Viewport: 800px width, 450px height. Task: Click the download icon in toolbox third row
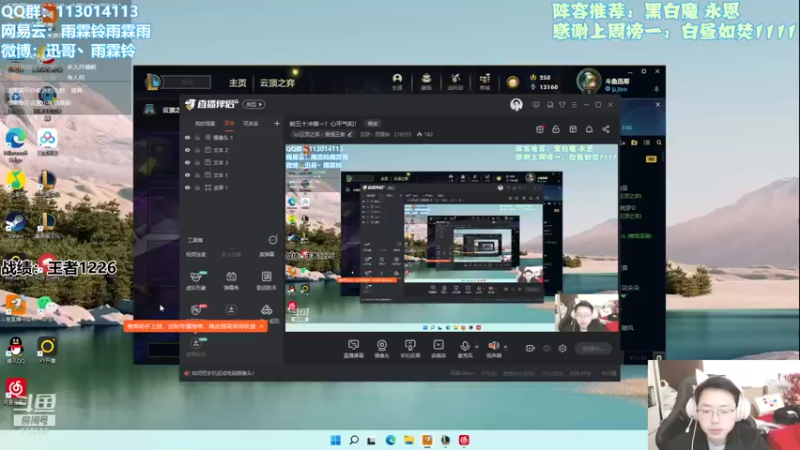pos(231,310)
